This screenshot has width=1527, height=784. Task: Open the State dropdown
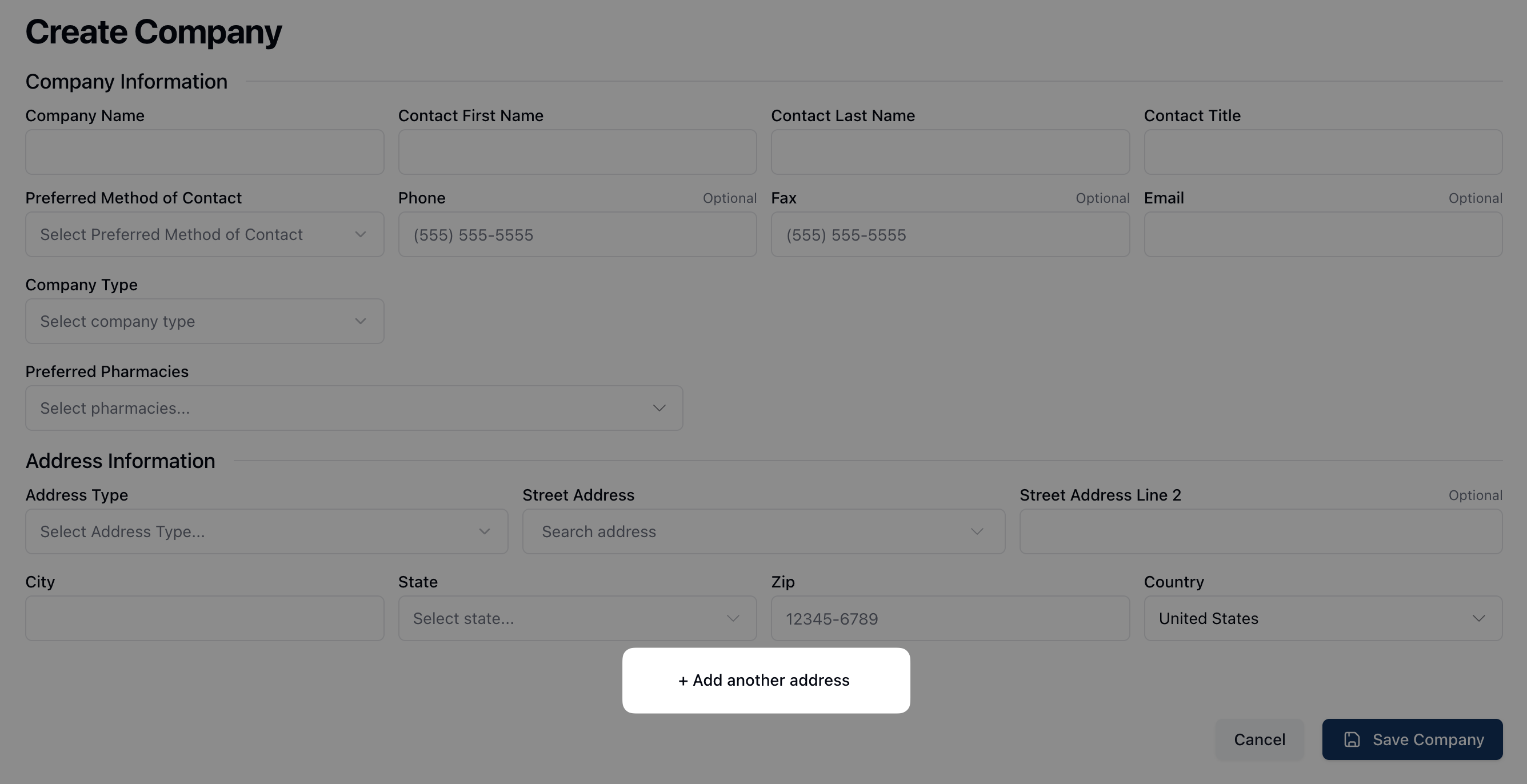click(577, 619)
